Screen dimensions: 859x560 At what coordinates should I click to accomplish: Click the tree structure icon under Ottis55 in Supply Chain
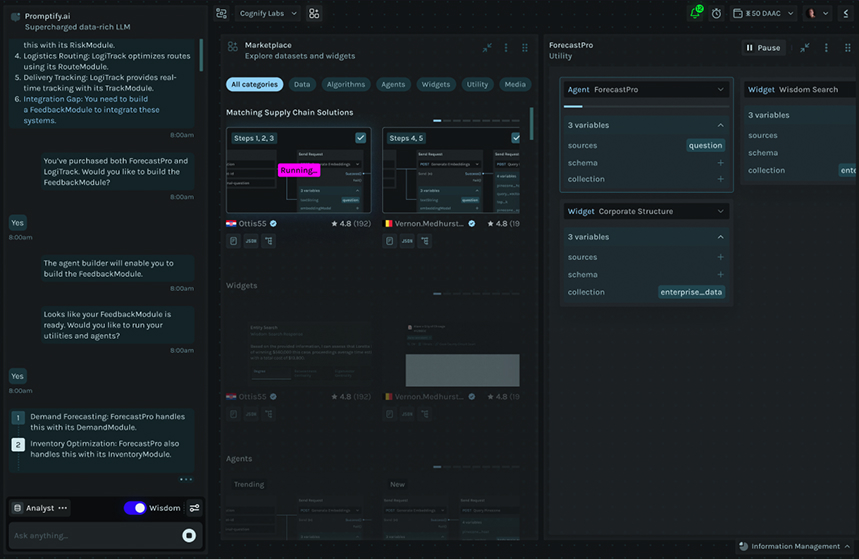pos(268,241)
